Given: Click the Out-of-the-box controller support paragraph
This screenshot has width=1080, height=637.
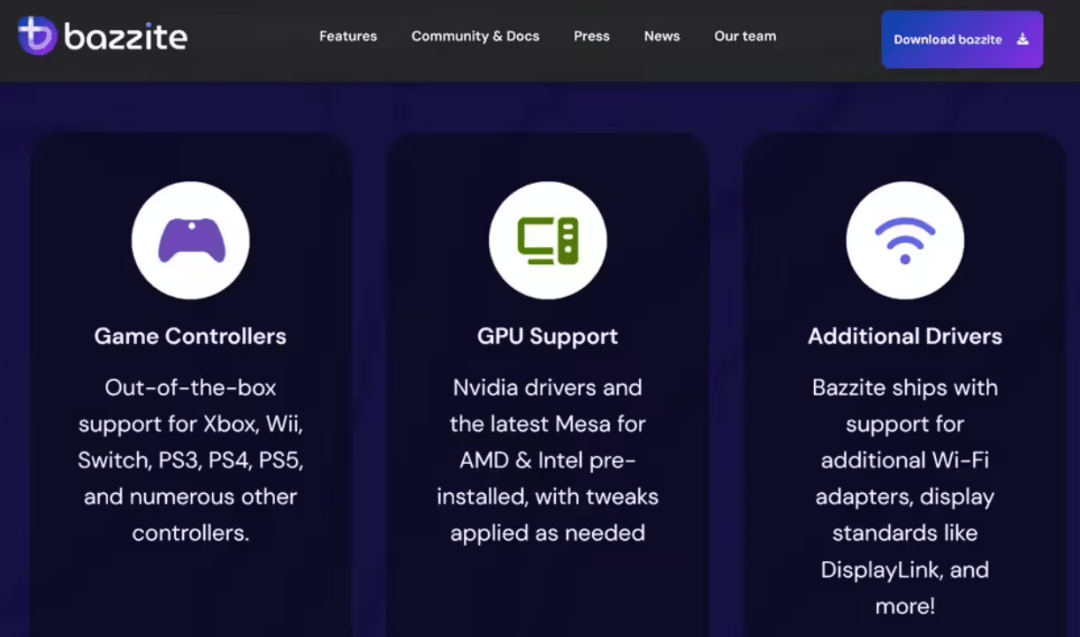Looking at the screenshot, I should point(190,460).
